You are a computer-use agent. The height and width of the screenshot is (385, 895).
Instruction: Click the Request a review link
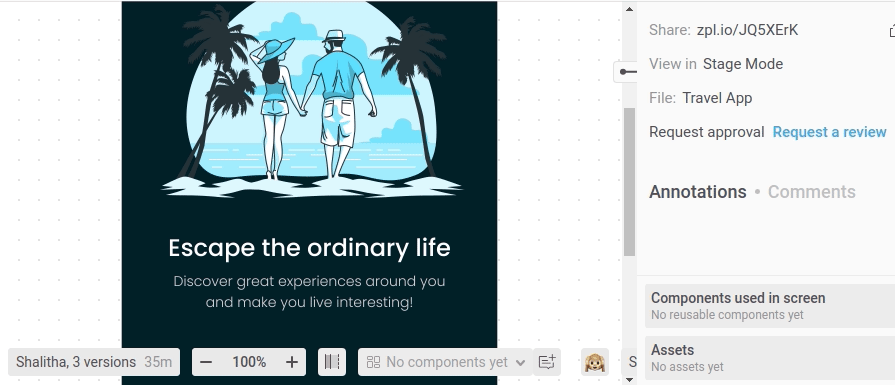point(829,132)
